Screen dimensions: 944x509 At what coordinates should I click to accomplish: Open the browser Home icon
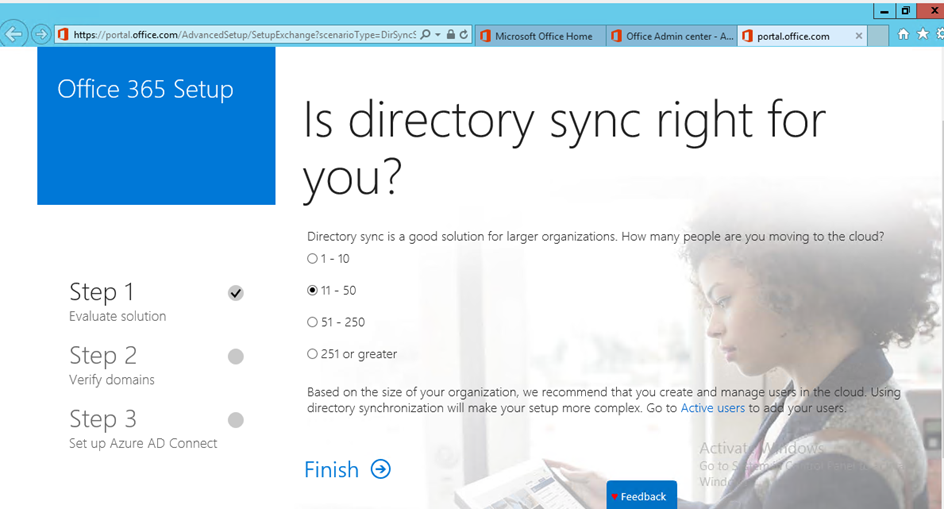pyautogui.click(x=903, y=34)
